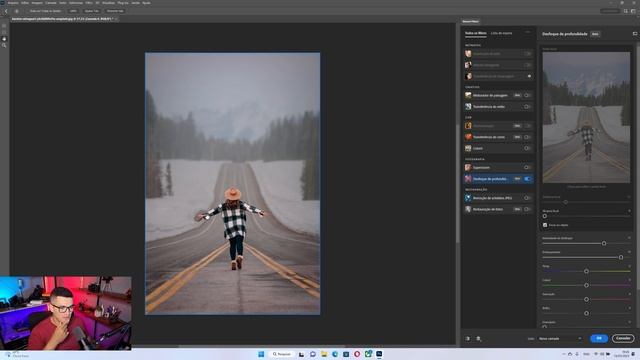Click the layer preview icon at bottom
640x360 pixels.
click(x=479, y=338)
